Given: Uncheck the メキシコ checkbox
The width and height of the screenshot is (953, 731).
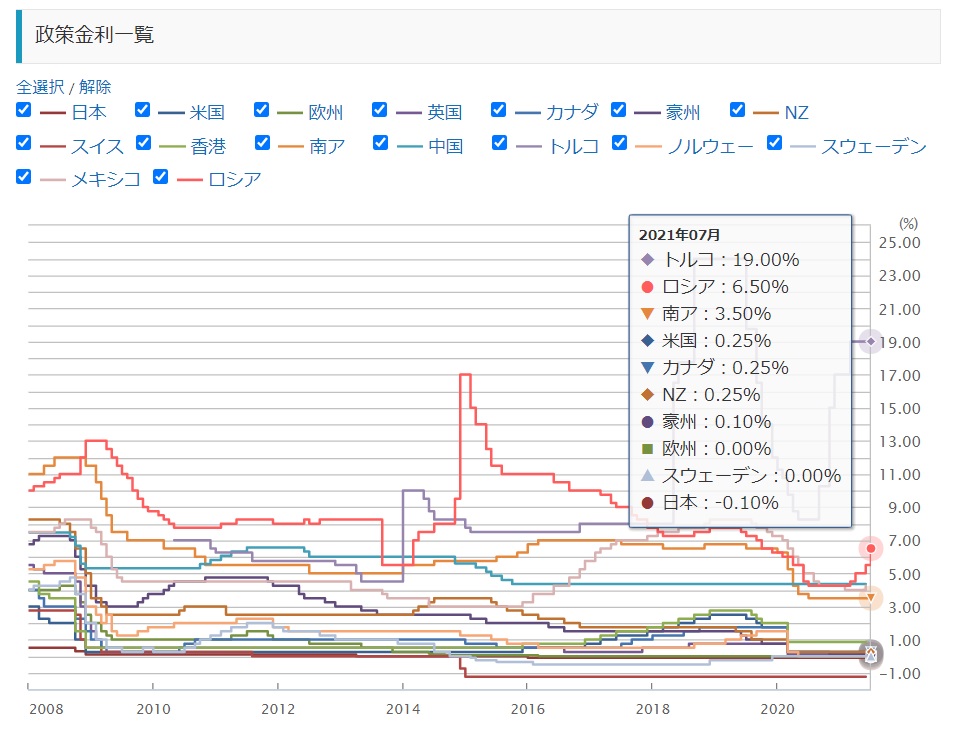Looking at the screenshot, I should pos(23,177).
